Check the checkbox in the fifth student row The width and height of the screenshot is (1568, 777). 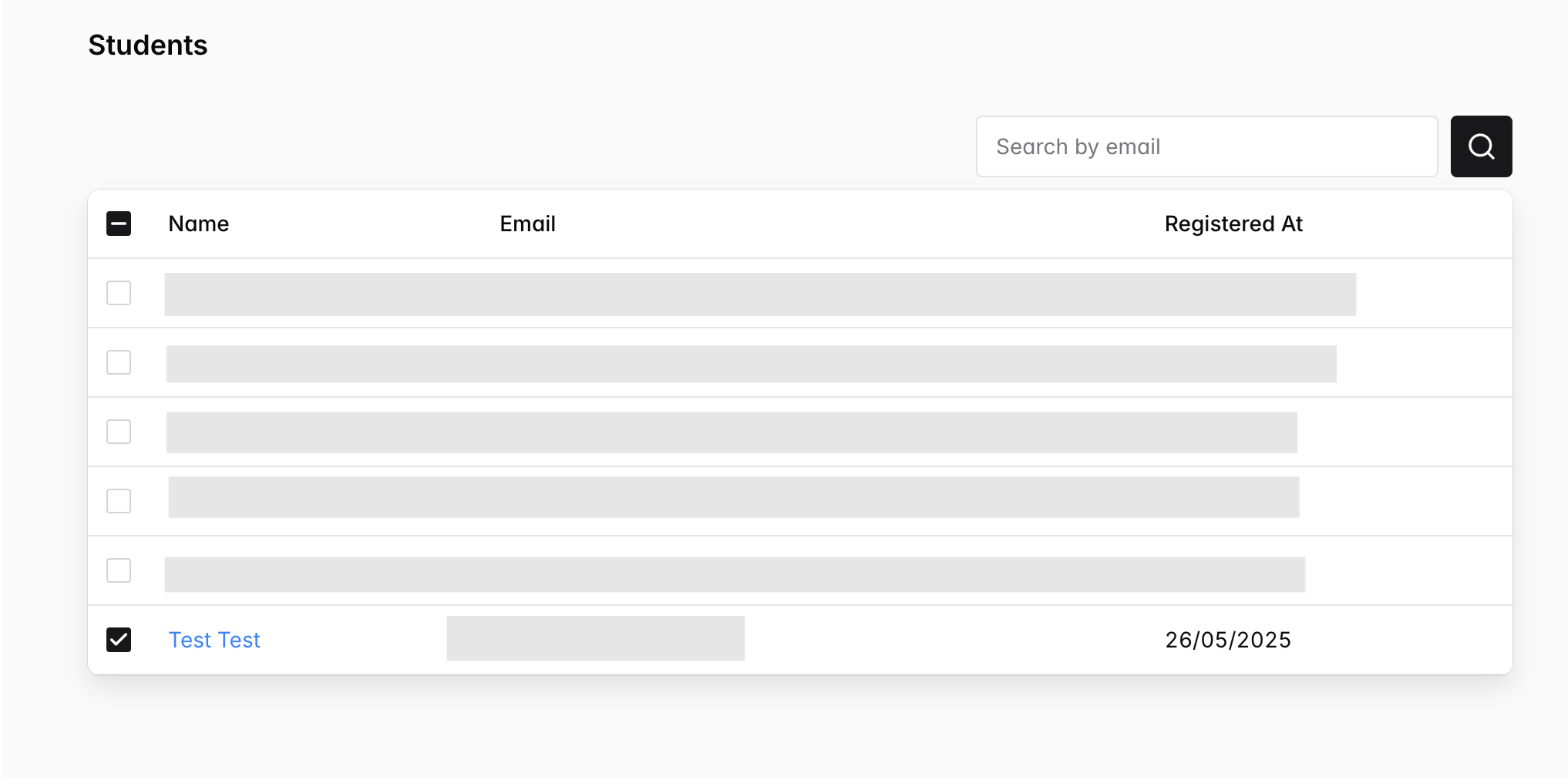(119, 570)
